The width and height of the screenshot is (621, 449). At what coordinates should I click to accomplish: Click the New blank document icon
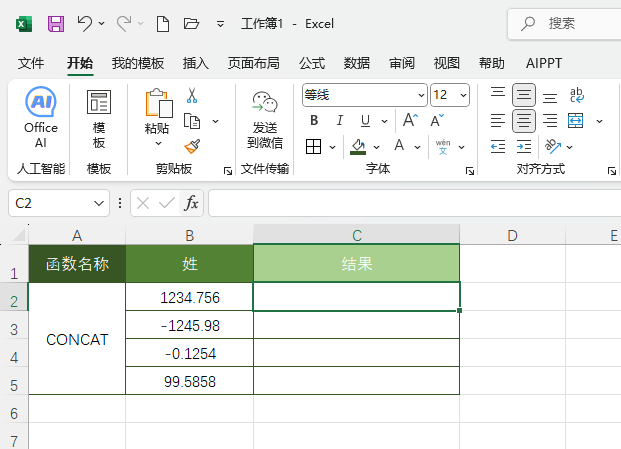coord(163,24)
